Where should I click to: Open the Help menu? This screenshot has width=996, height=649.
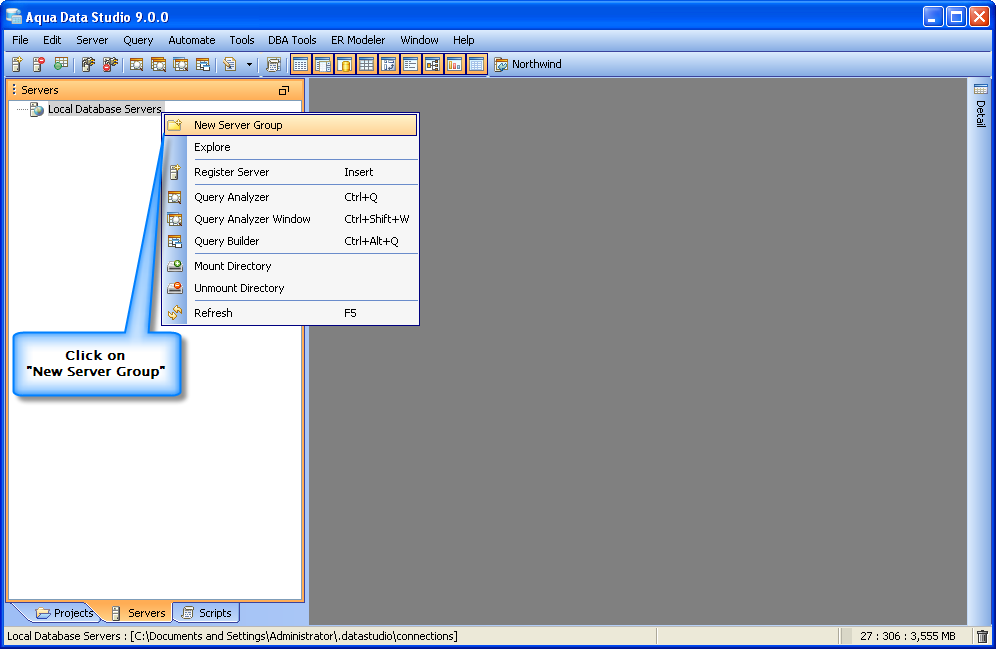coord(464,40)
